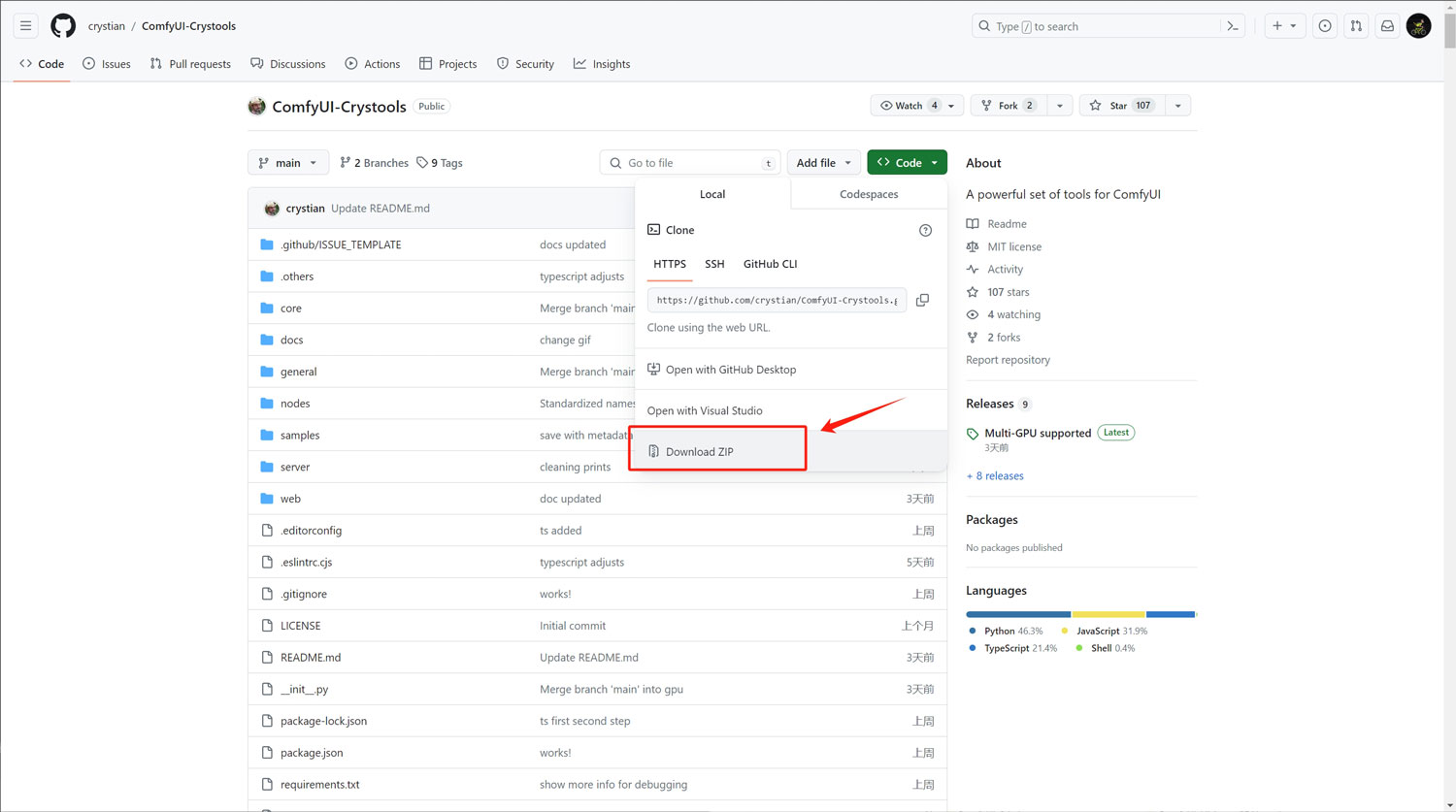Open the .github/ISSUE_TEMPLATE folder
The width and height of the screenshot is (1456, 812).
click(341, 244)
